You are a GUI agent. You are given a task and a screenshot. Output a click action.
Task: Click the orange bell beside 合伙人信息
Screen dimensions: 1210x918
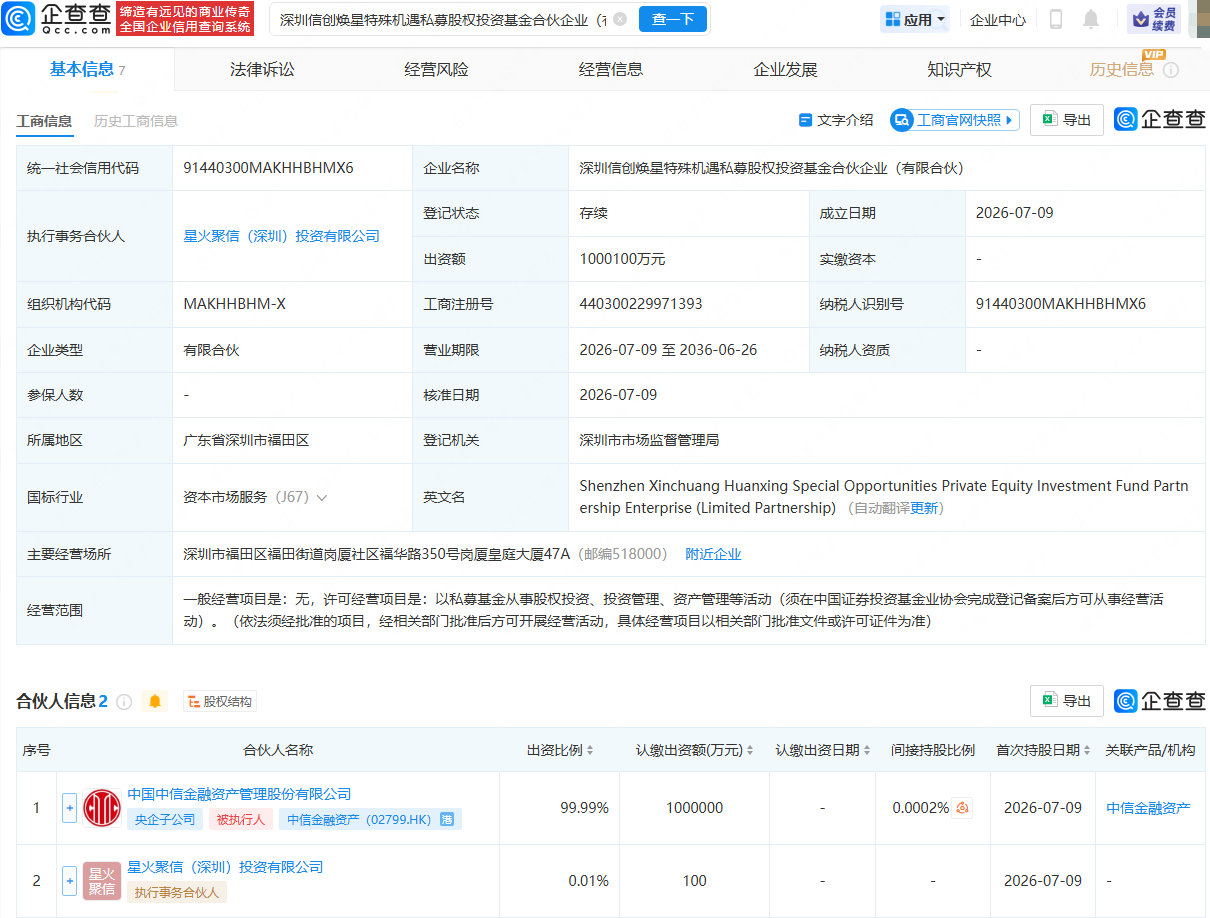point(155,701)
